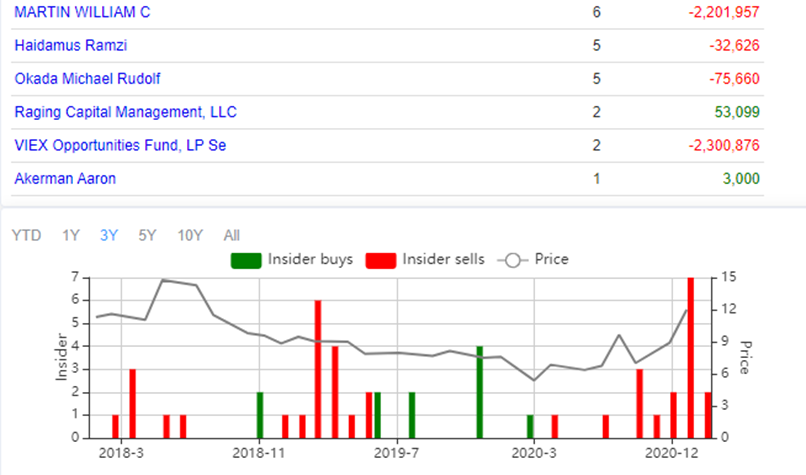Click the Price y-axis title on right

(745, 357)
